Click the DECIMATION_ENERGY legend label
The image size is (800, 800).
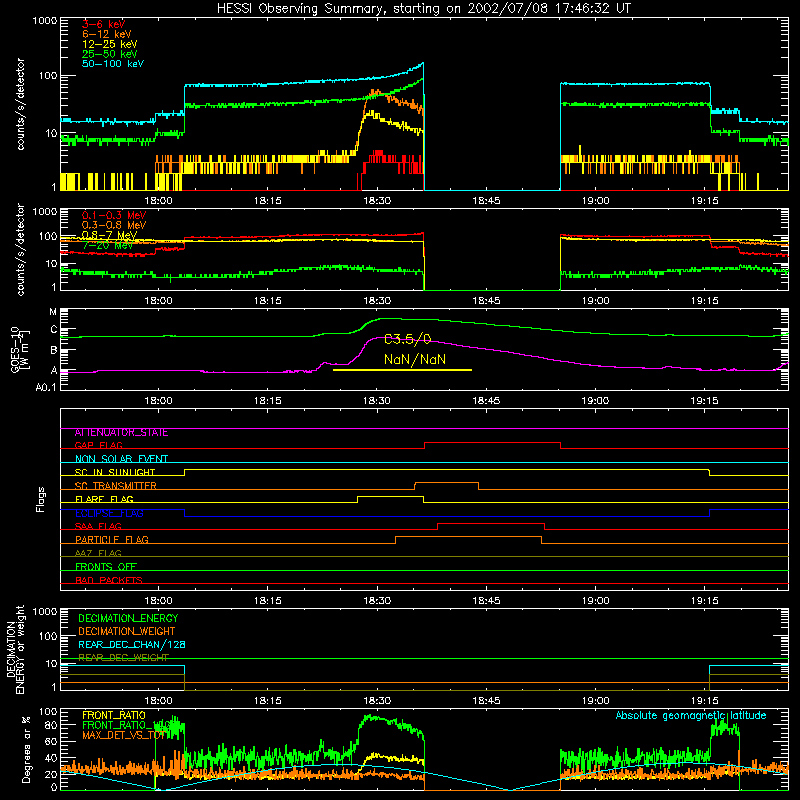coord(128,618)
